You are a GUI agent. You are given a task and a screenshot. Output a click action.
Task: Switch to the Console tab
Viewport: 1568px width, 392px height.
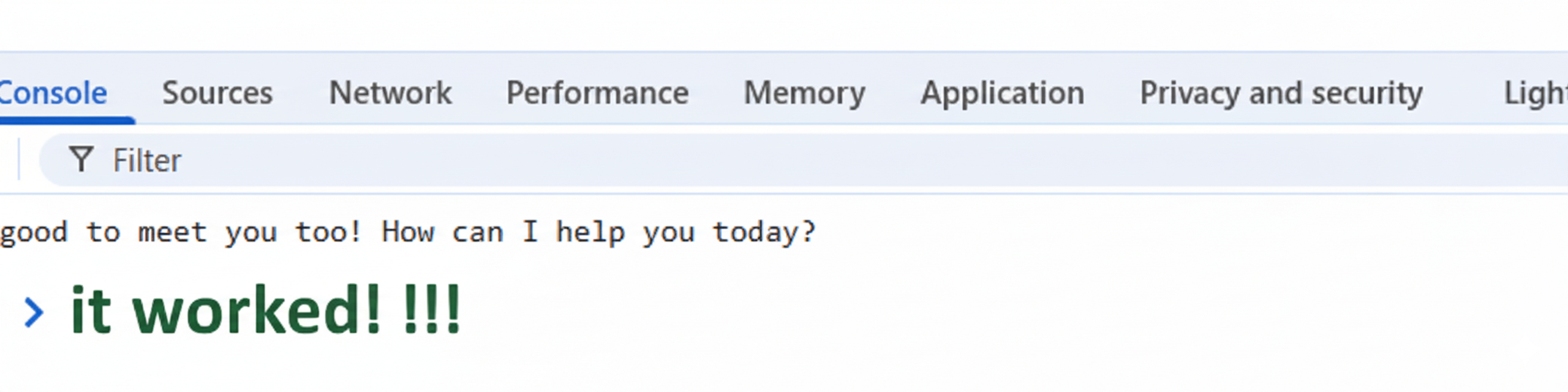tap(54, 94)
